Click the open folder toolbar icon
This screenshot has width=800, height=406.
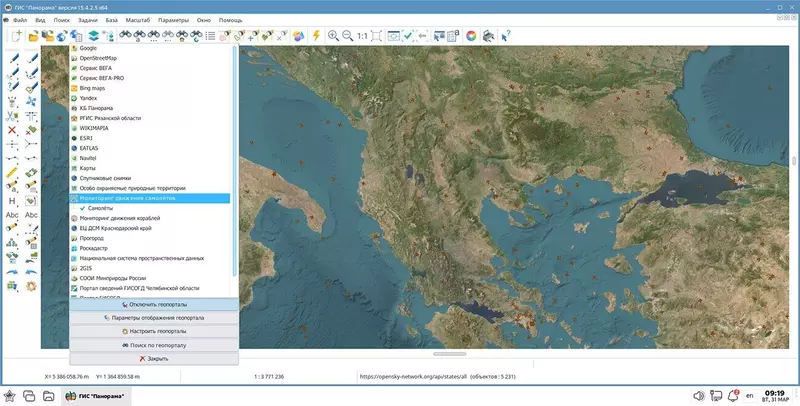point(33,36)
